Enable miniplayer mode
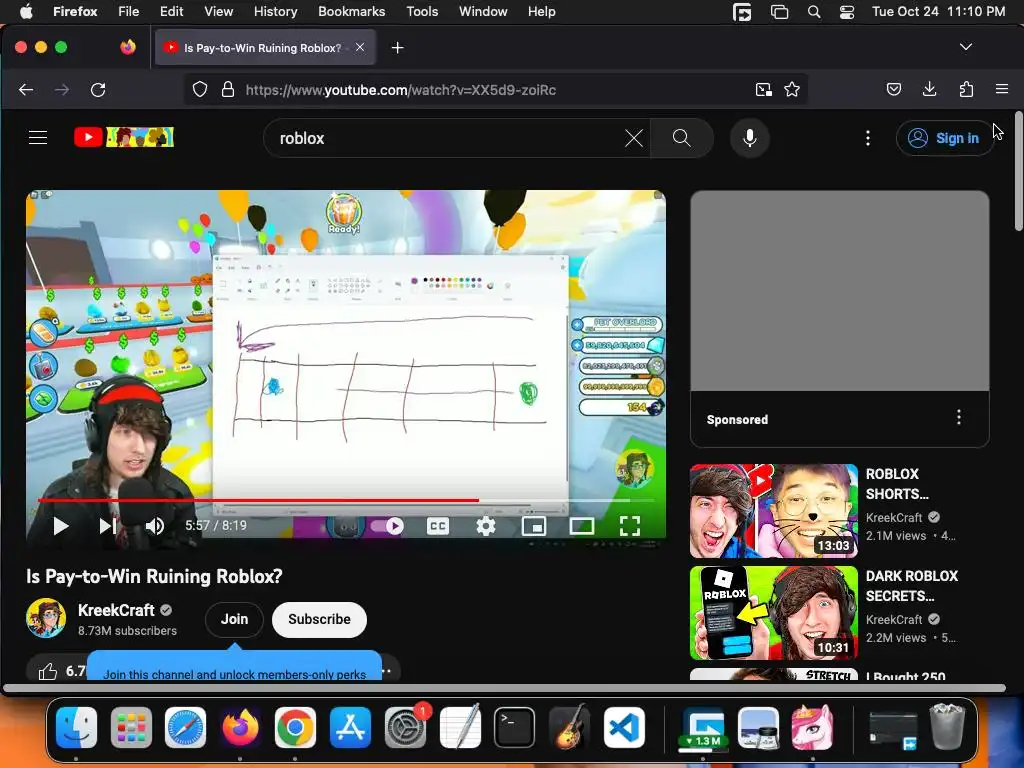The height and width of the screenshot is (768, 1024). pos(534,526)
